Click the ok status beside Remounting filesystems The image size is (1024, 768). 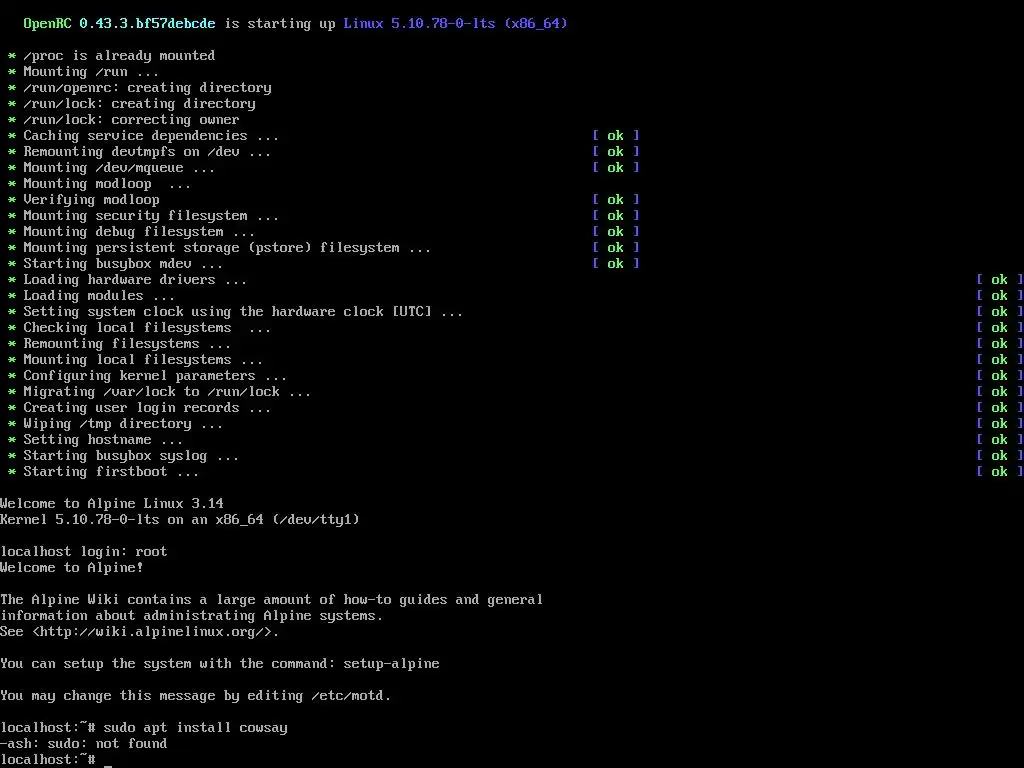point(999,344)
